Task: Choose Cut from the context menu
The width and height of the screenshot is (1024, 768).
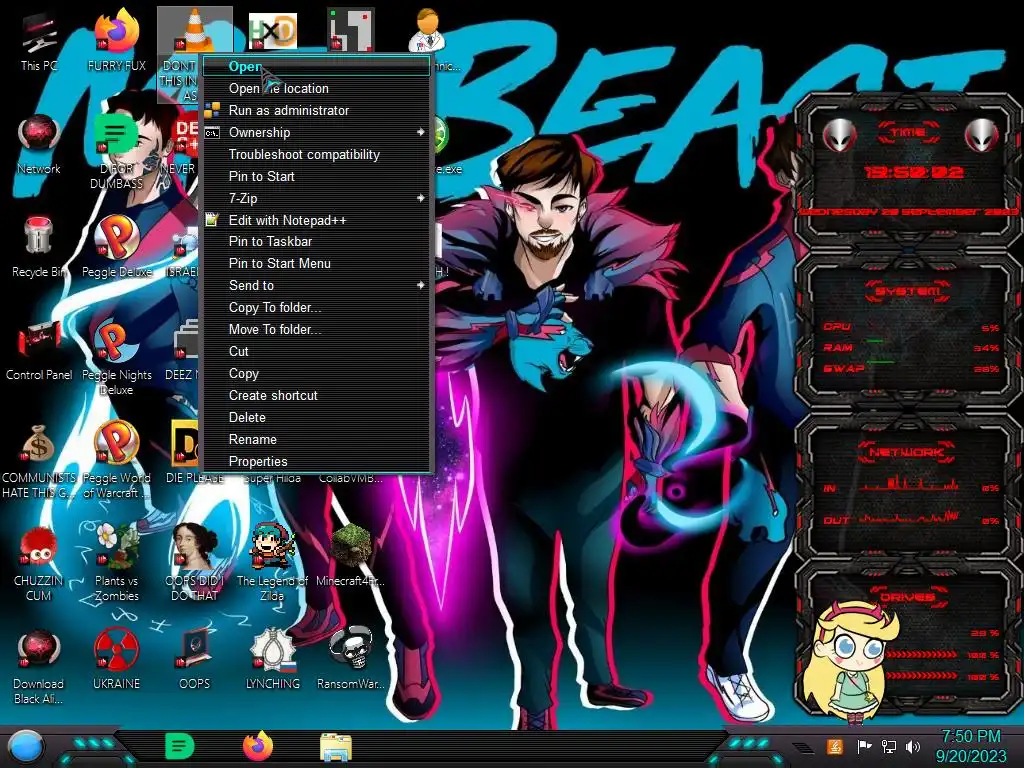Action: 317,351
